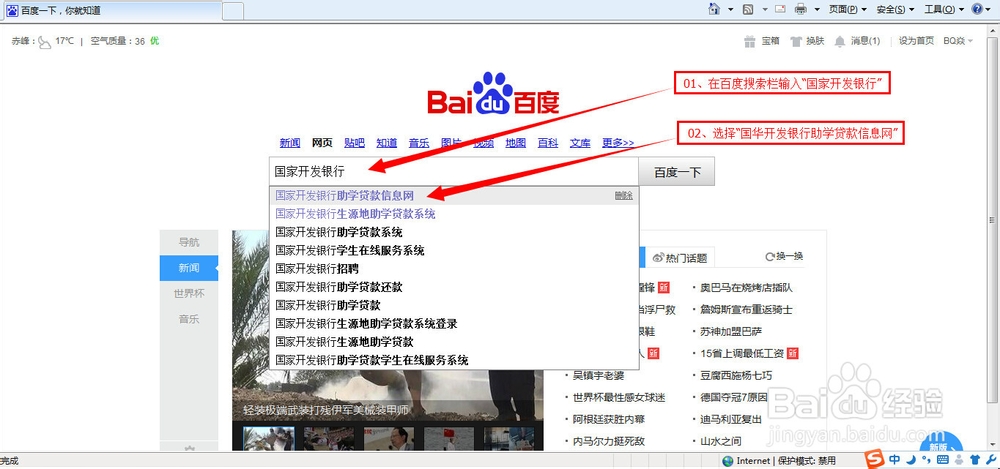Screen dimensions: 1000x469
Task: Open 消息(1) bell notifications
Action: [x=857, y=41]
